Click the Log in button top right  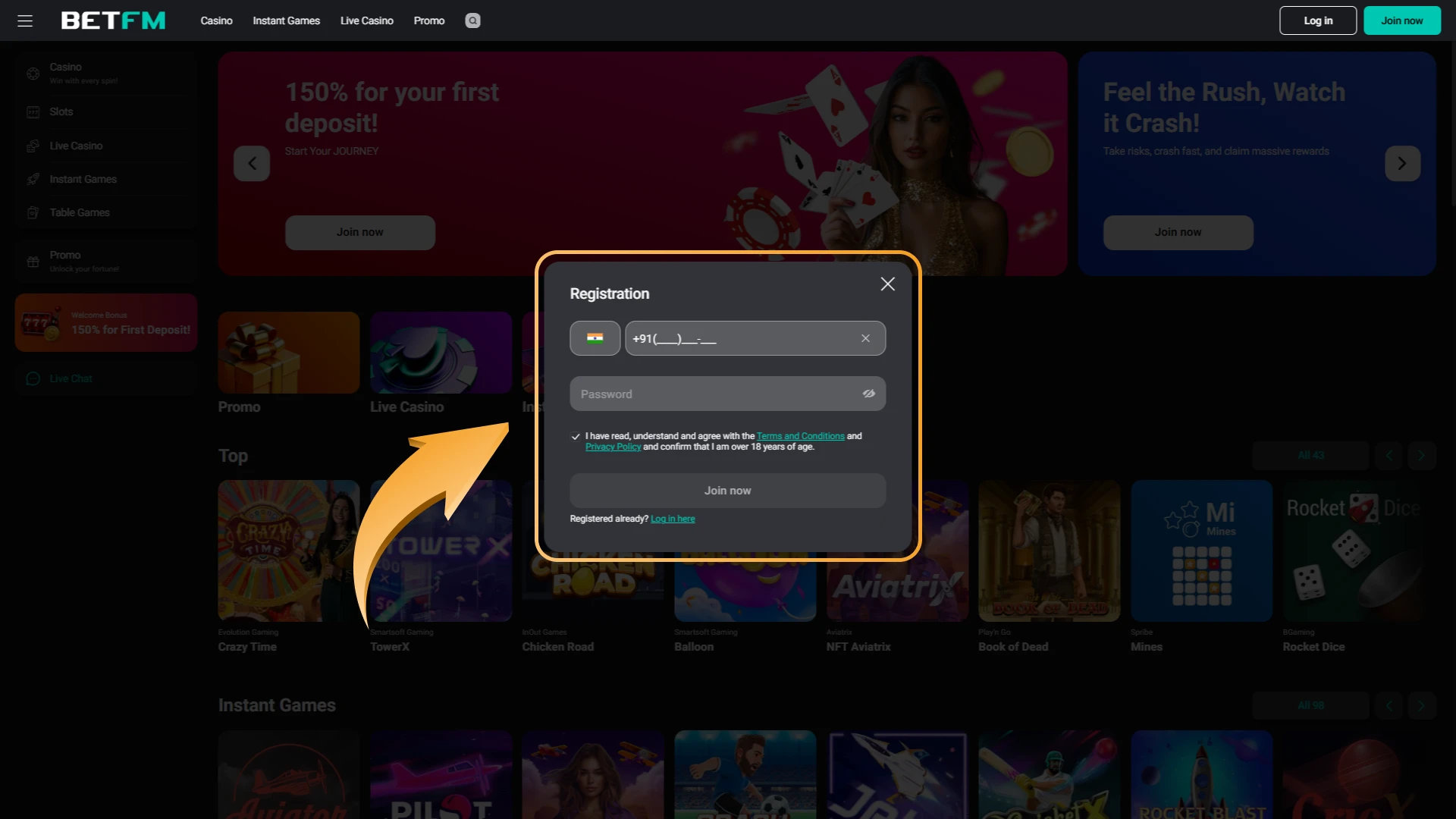[1317, 20]
